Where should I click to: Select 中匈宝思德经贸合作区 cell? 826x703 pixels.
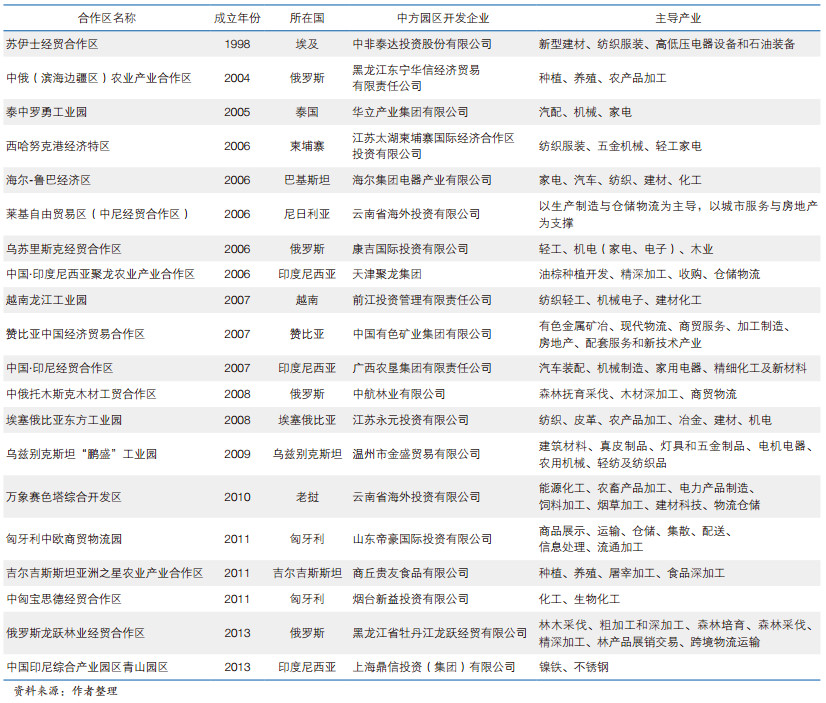click(64, 599)
